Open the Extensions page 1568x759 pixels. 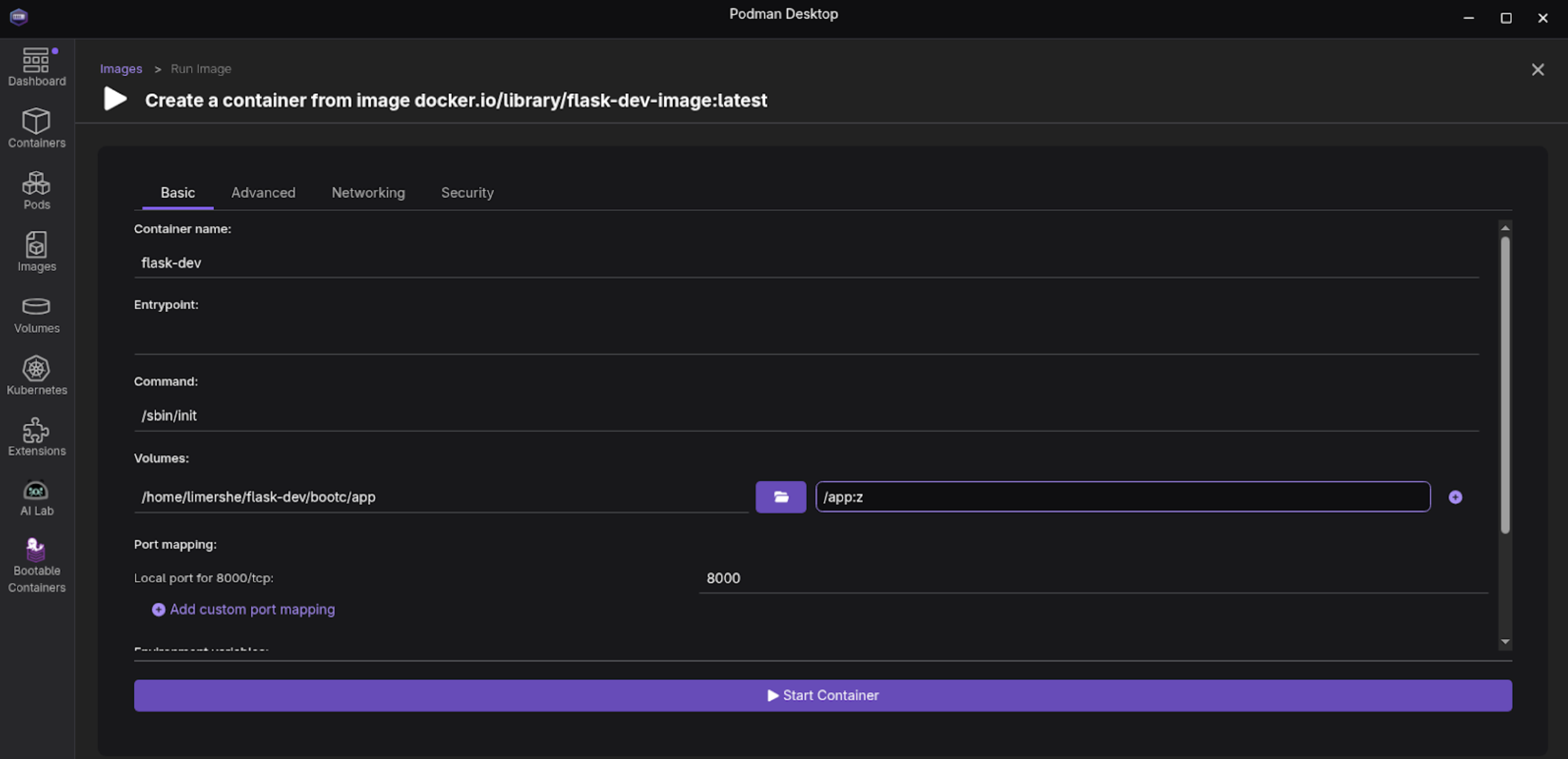(x=37, y=437)
